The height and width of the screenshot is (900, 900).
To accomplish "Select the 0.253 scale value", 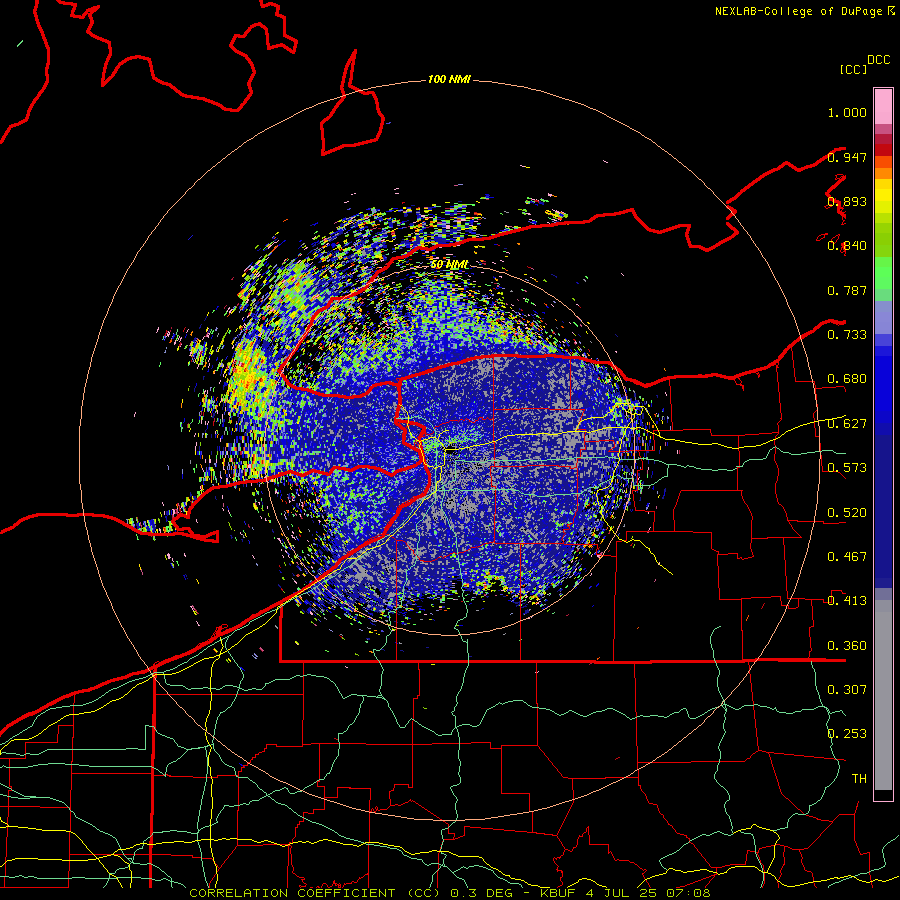I will click(x=847, y=734).
